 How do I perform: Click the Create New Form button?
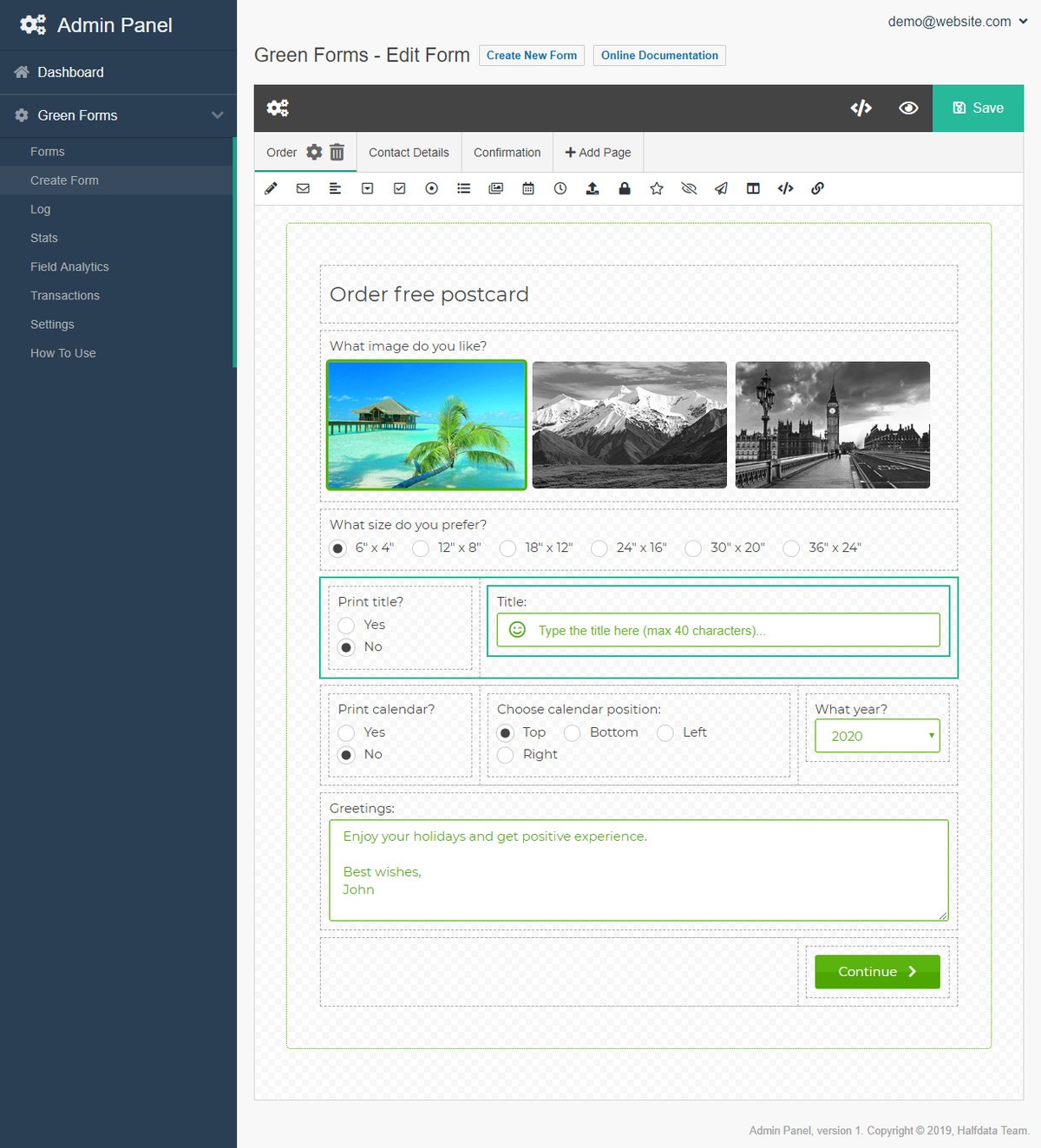(x=532, y=56)
